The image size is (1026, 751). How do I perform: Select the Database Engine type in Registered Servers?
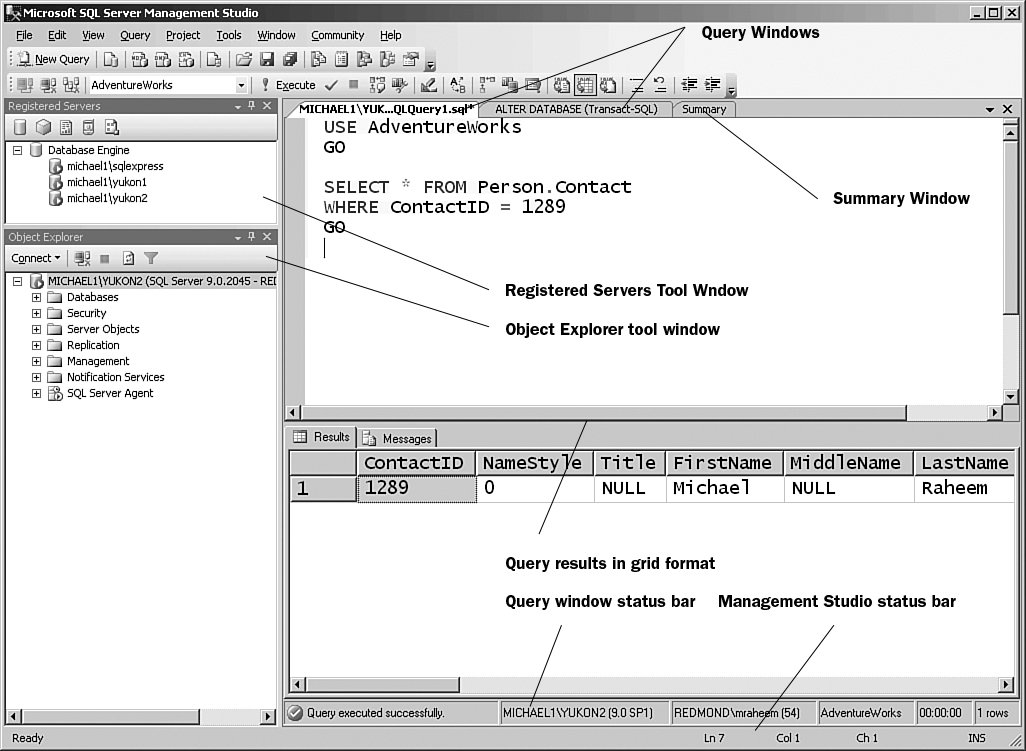[x=20, y=127]
